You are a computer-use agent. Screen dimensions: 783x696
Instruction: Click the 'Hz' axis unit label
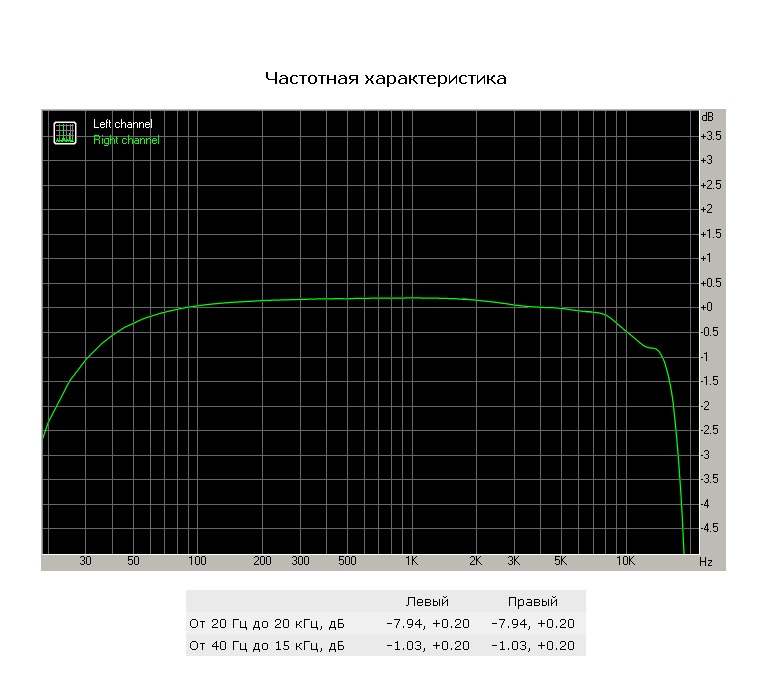point(706,562)
